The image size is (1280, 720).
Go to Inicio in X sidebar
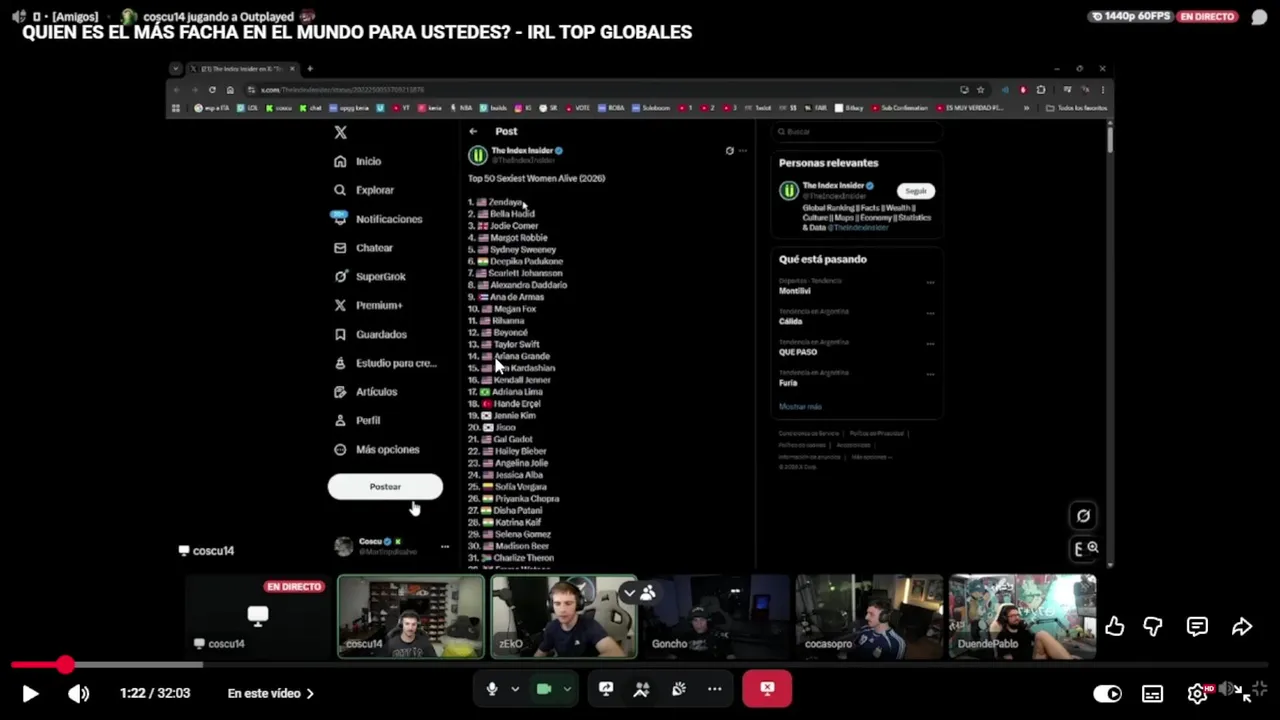click(358, 161)
